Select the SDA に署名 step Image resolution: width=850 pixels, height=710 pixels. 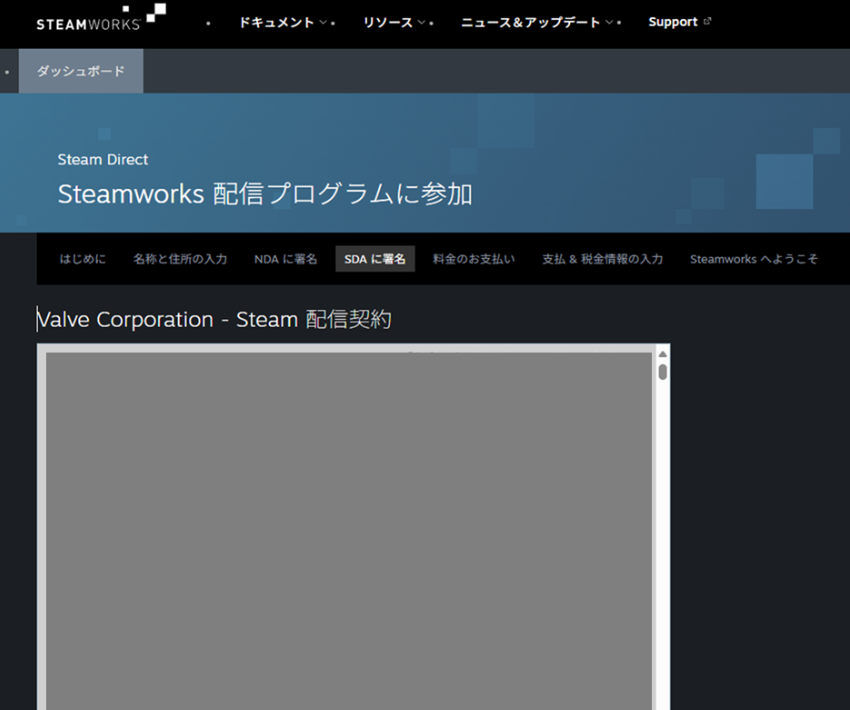375,259
